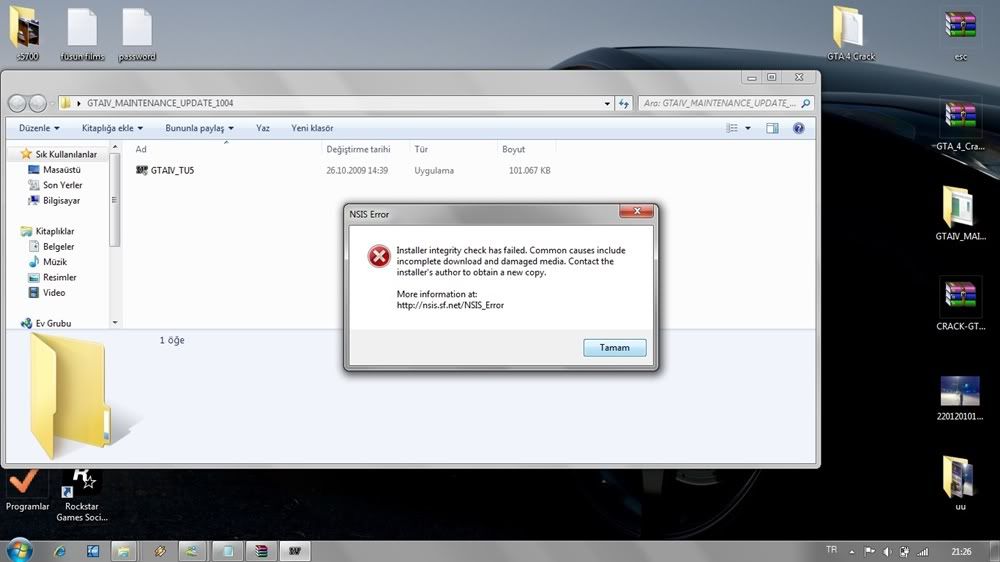Select GTA 4 Crack desktop folder
This screenshot has width=1000, height=562.
[851, 33]
